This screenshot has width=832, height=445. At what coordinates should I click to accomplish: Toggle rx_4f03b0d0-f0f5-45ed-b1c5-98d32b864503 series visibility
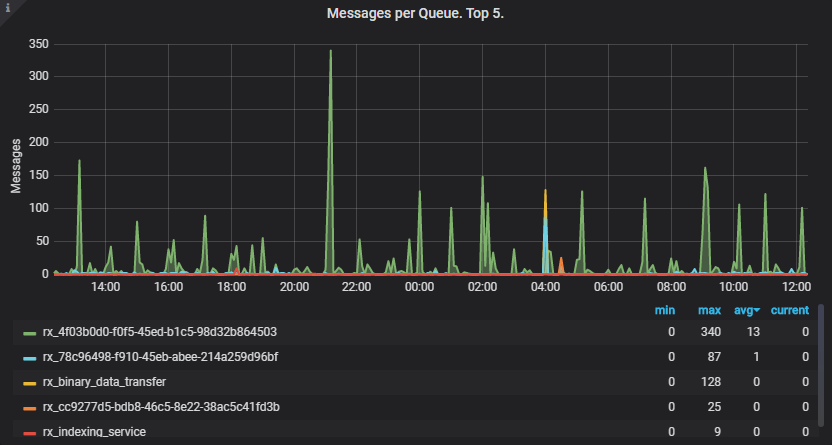tap(160, 332)
